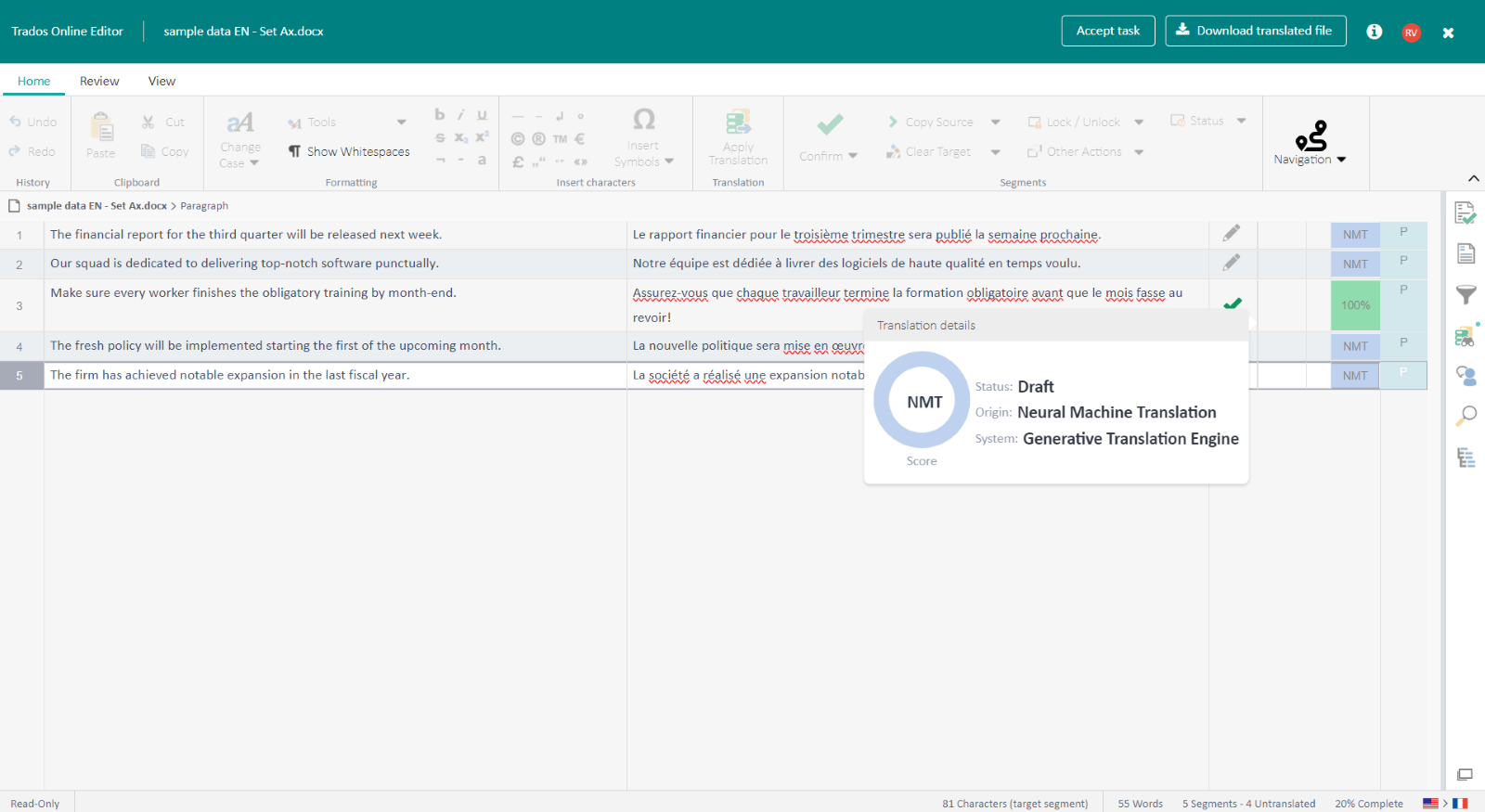Insert the TM trademark symbol
This screenshot has height=812, width=1485.
pyautogui.click(x=560, y=139)
